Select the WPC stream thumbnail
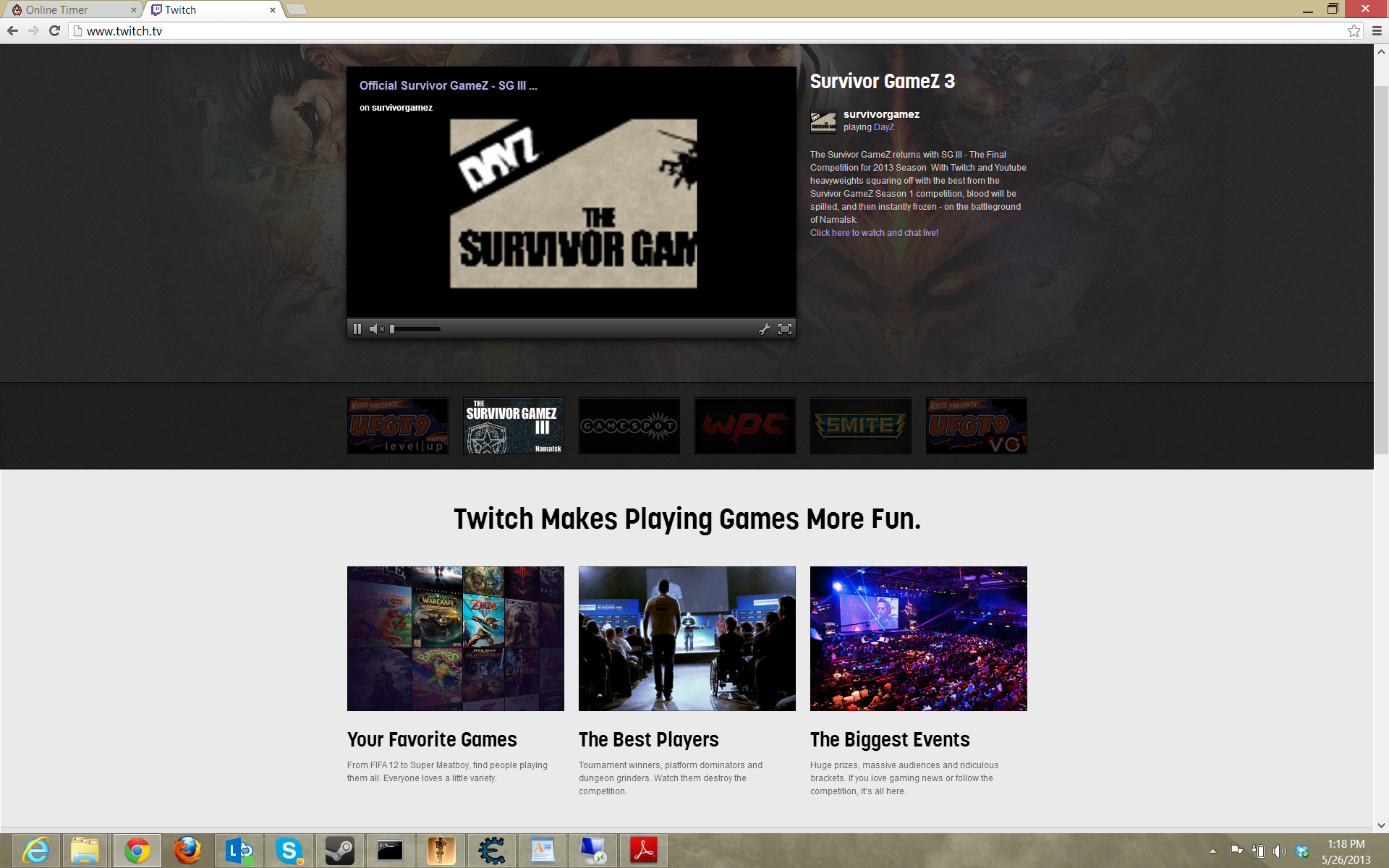 [x=745, y=426]
